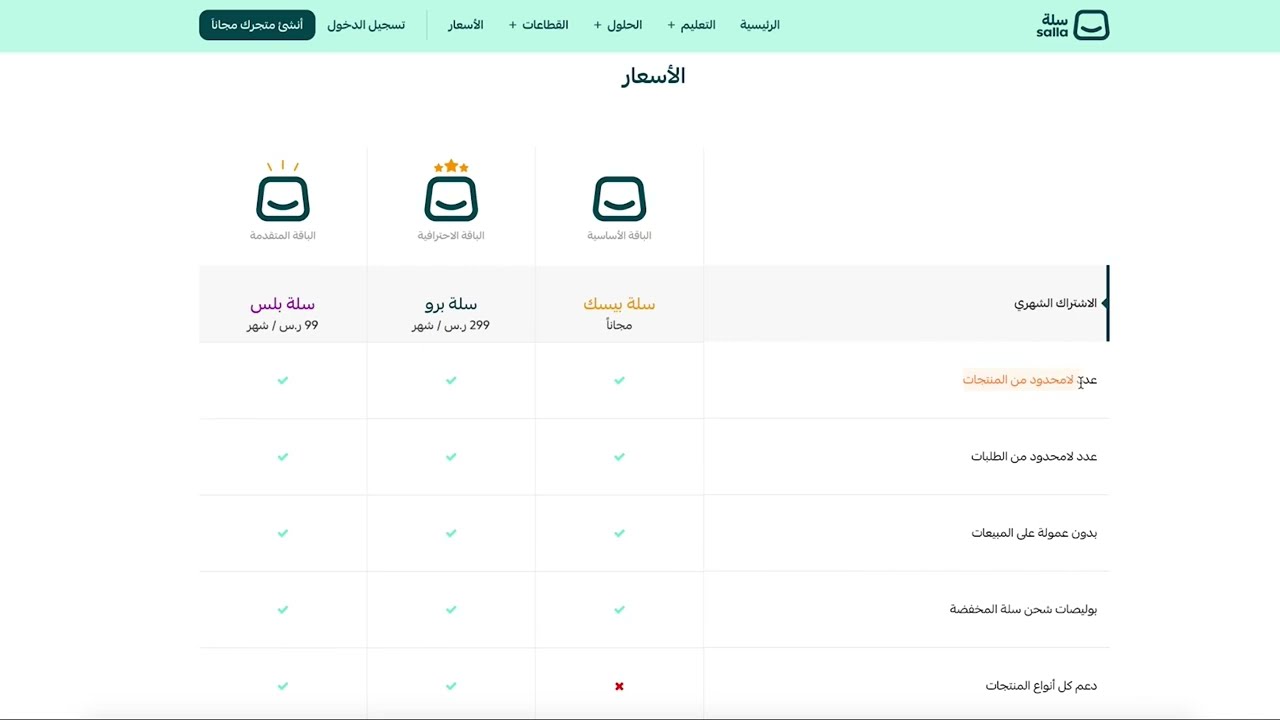
Task: Click سلة برو checkmark for دعم كل أنواع المنتجات
Action: pyautogui.click(x=451, y=686)
